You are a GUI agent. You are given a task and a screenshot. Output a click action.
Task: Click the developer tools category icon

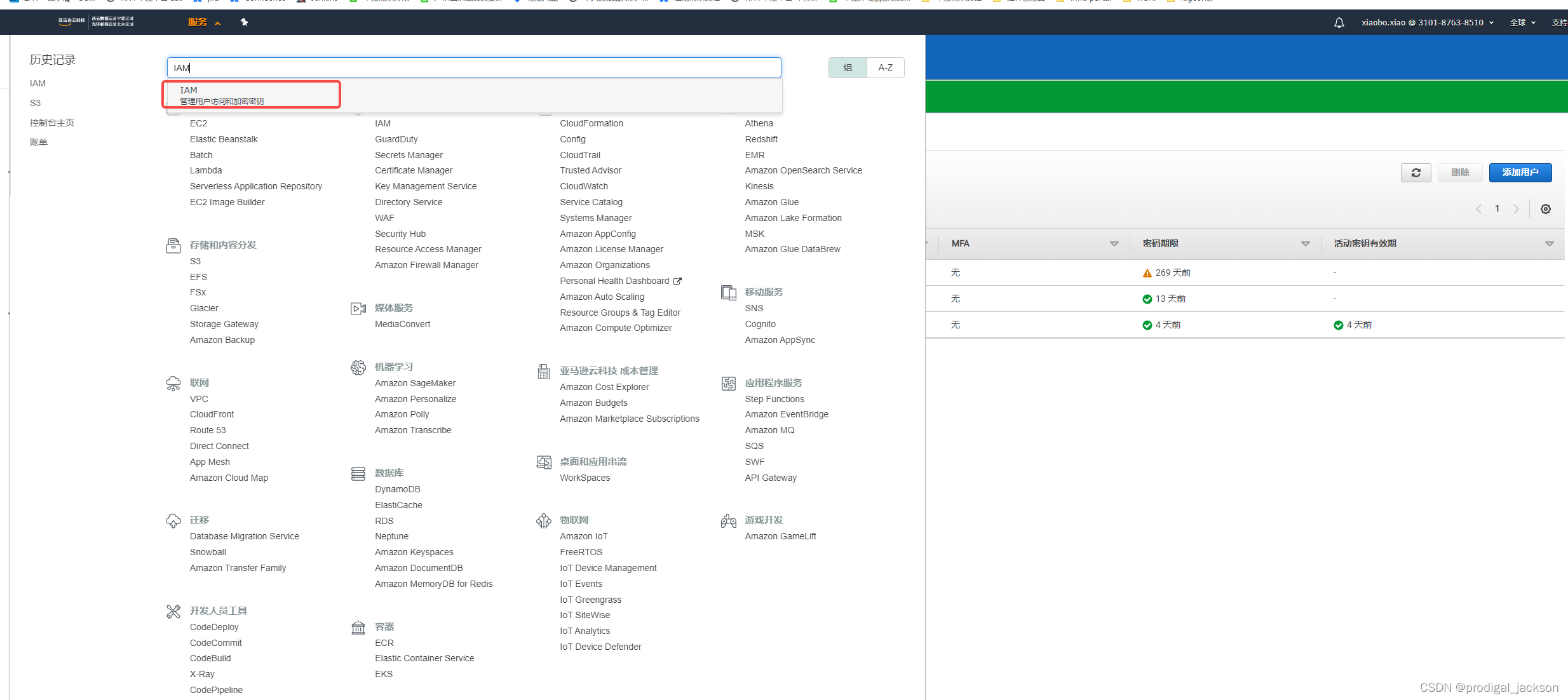point(173,611)
